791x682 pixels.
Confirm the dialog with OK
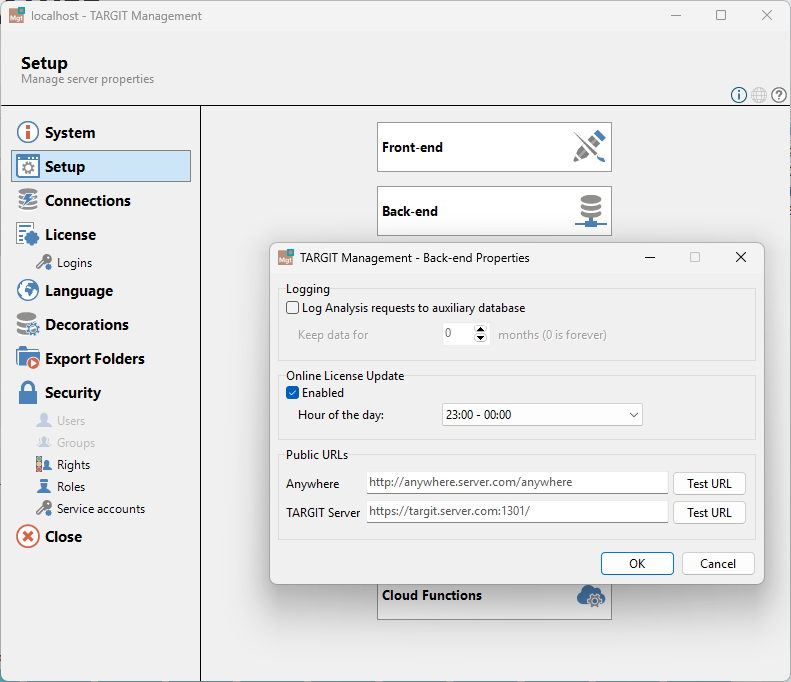[x=637, y=563]
